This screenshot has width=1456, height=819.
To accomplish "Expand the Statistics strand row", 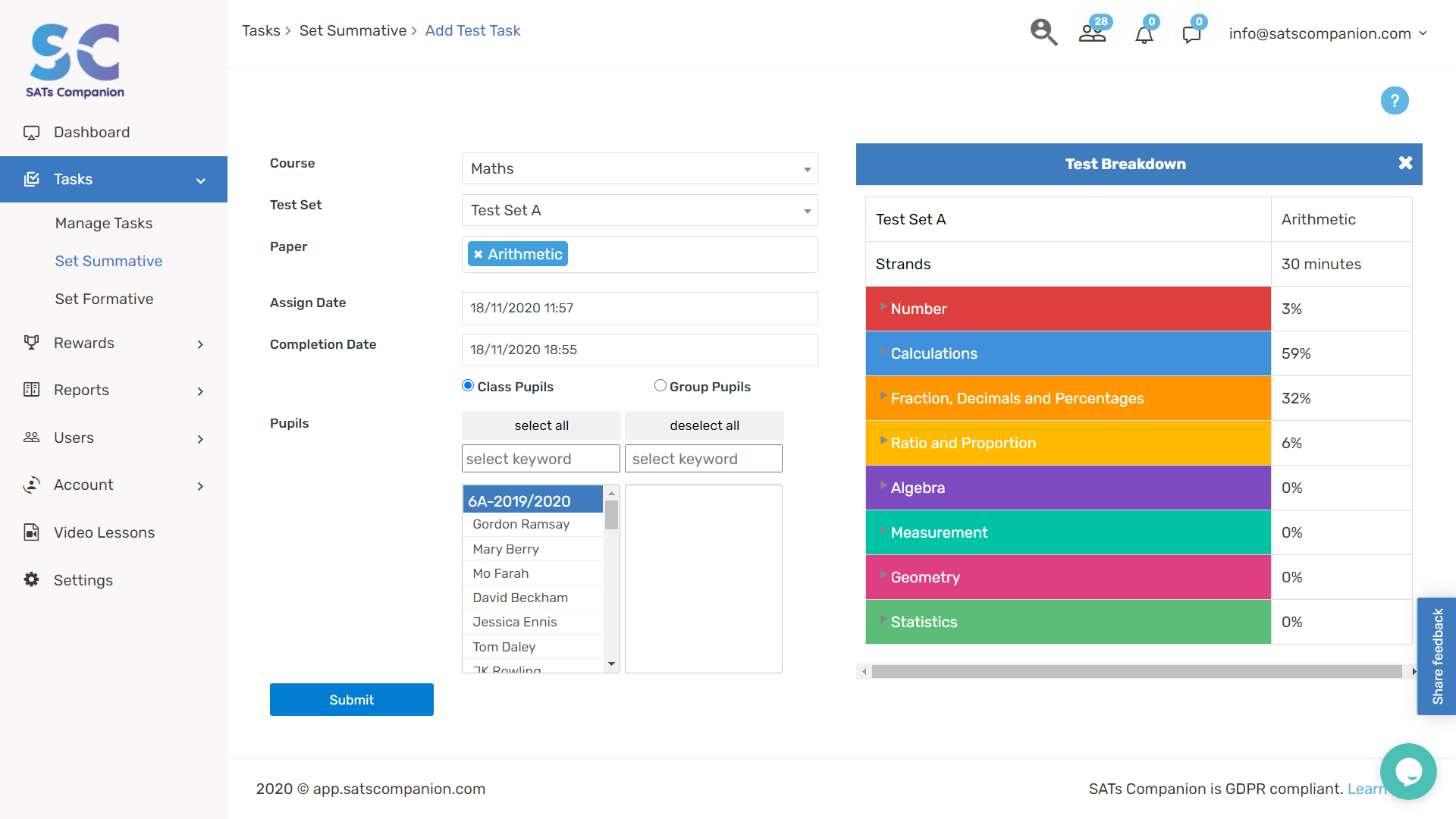I will (1068, 622).
